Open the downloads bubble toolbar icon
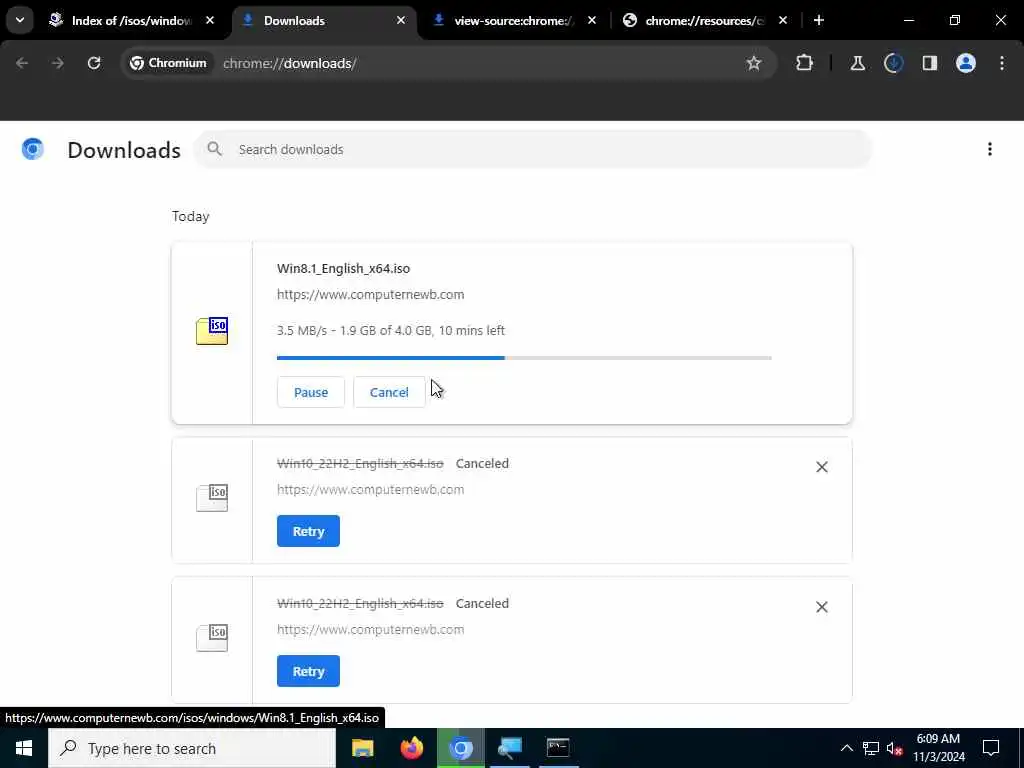This screenshot has height=768, width=1024. tap(893, 63)
